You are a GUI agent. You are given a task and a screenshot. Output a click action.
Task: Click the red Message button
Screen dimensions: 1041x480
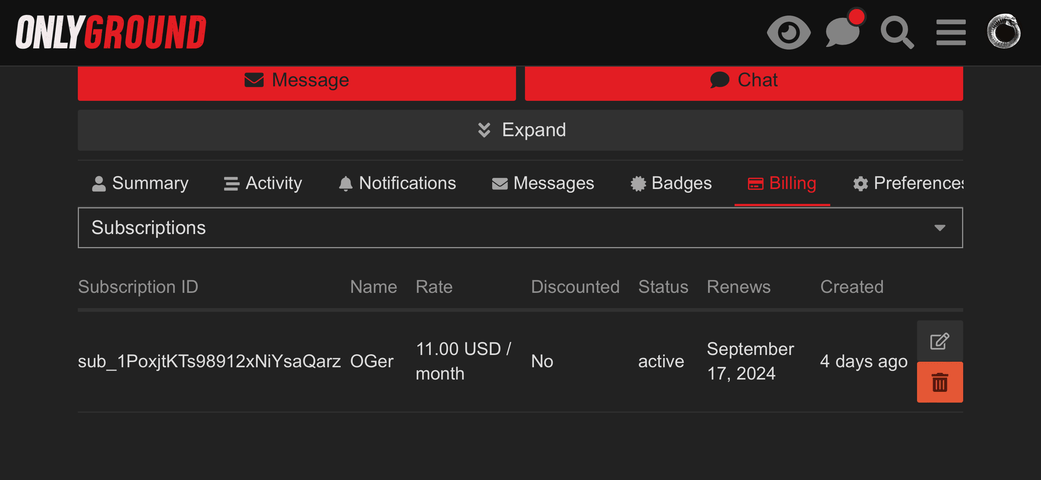coord(297,80)
